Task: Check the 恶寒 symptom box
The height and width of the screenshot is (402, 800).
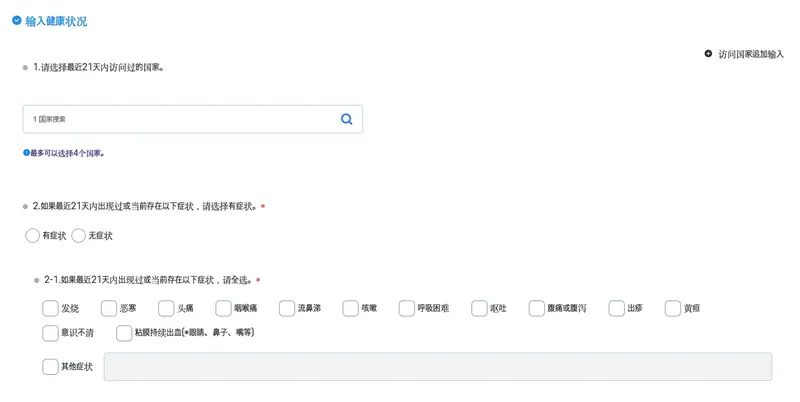Action: [109, 308]
